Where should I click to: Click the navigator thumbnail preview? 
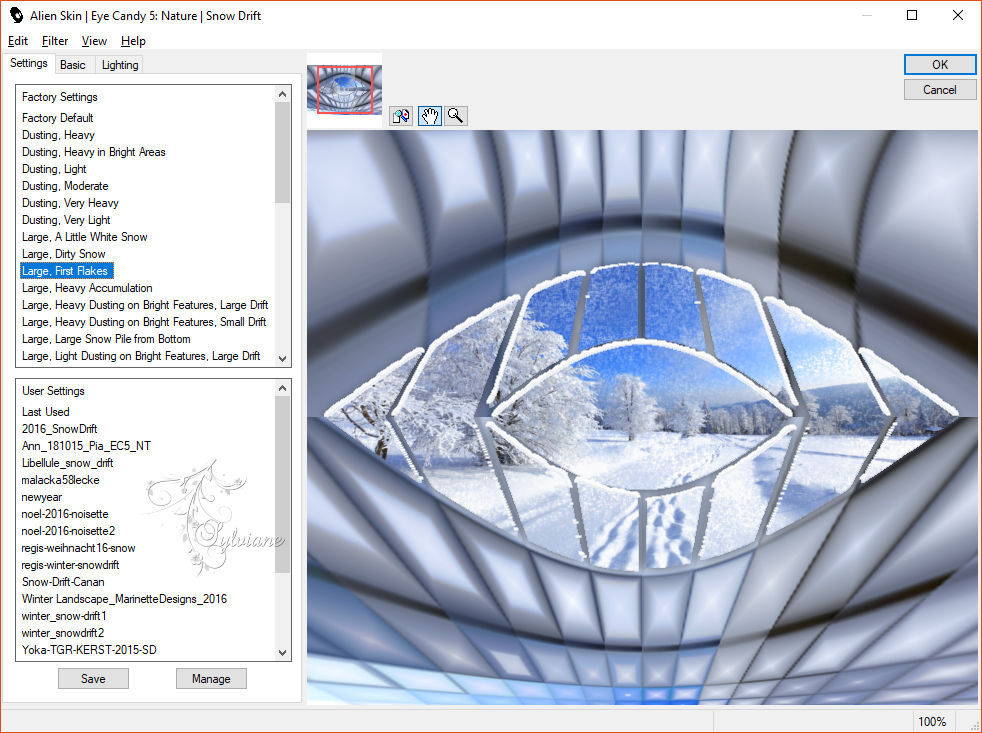click(344, 90)
